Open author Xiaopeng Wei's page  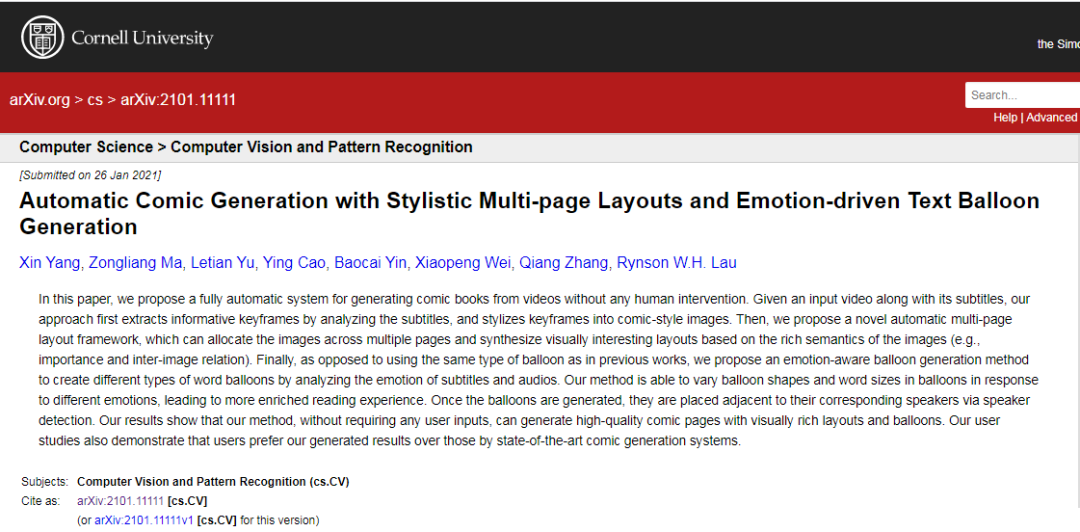pos(463,263)
